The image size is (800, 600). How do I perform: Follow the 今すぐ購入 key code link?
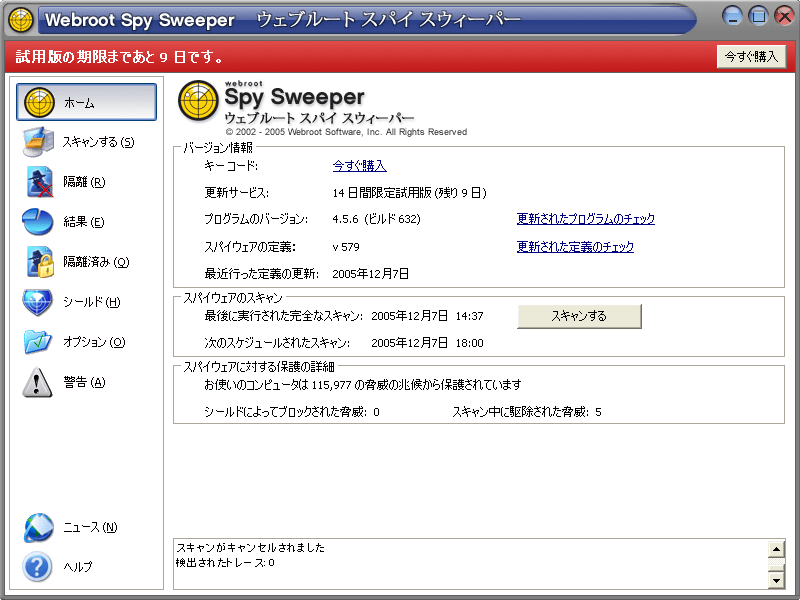click(x=359, y=165)
